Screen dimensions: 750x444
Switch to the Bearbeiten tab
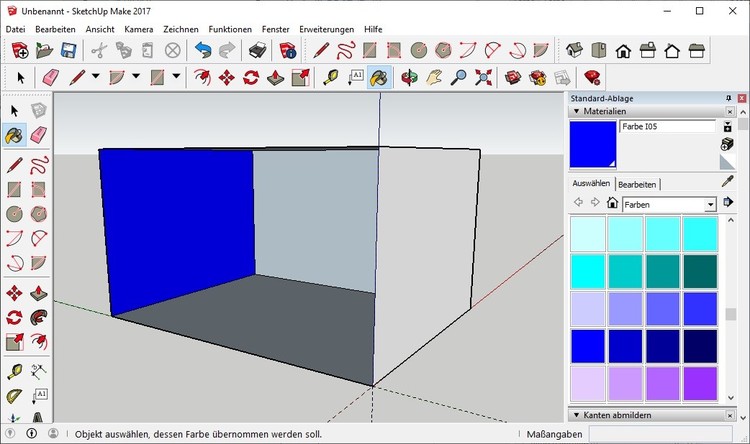637,184
